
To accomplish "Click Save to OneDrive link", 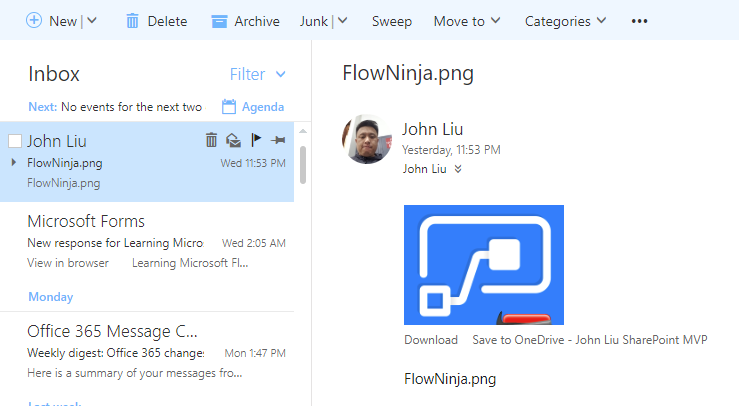I will pyautogui.click(x=589, y=340).
